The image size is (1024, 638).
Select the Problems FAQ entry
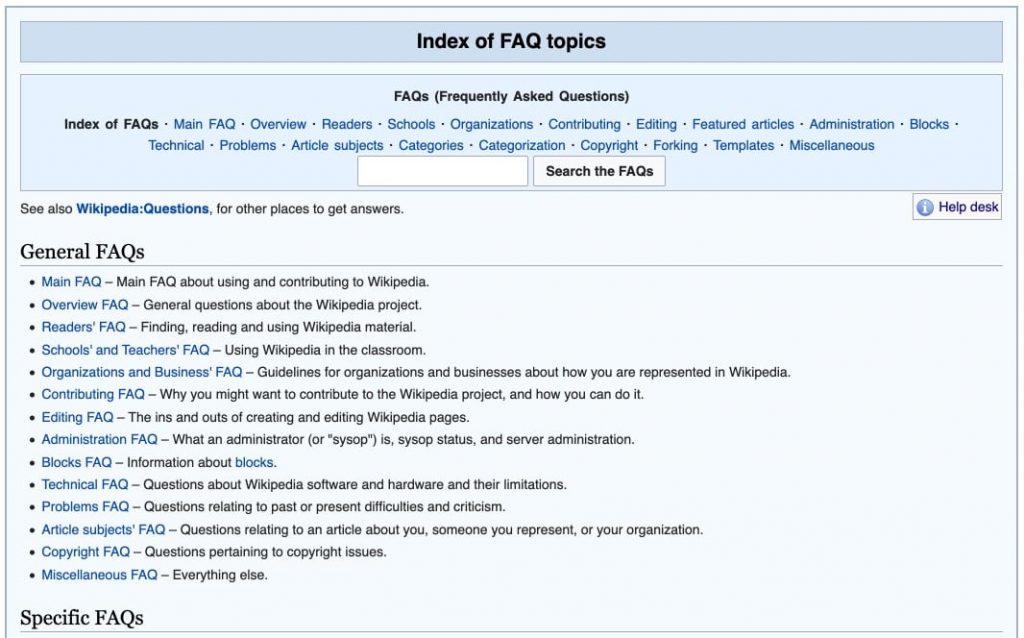pyautogui.click(x=85, y=507)
